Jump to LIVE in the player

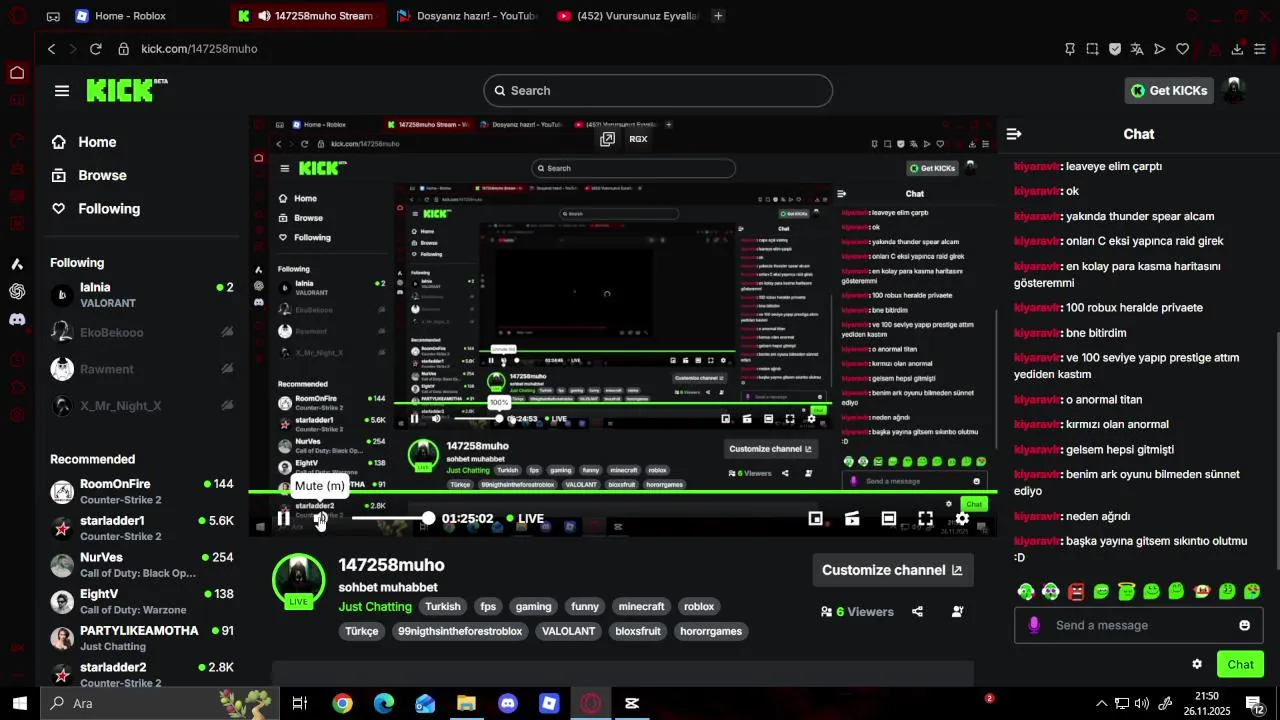coord(525,518)
